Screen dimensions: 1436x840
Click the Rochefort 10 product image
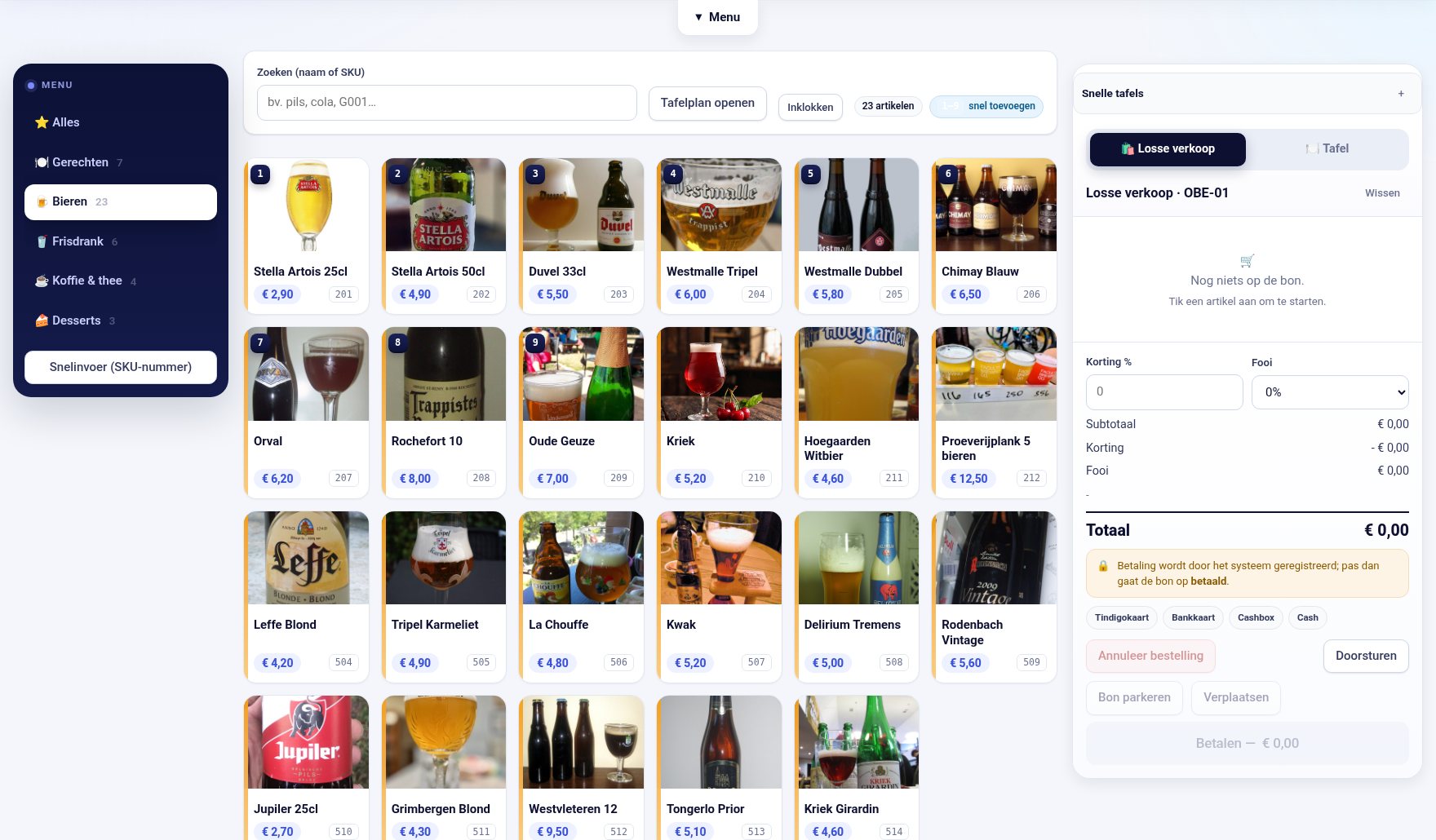coord(445,374)
